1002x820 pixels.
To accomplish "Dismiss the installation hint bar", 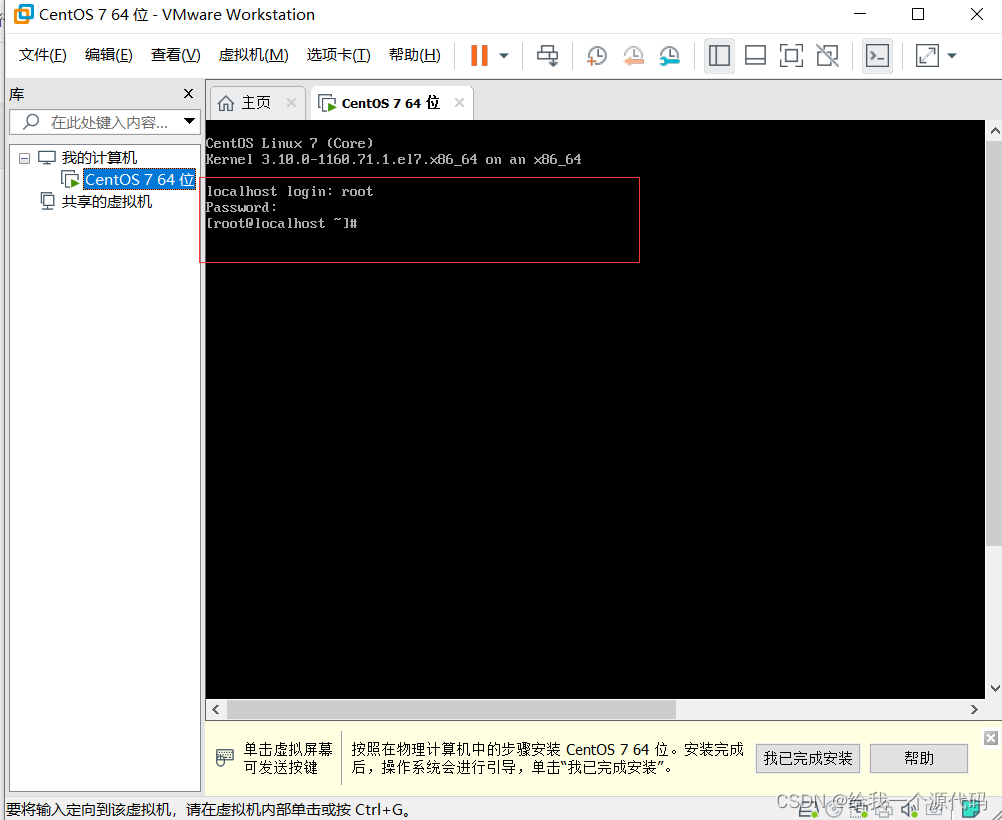I will (x=990, y=738).
